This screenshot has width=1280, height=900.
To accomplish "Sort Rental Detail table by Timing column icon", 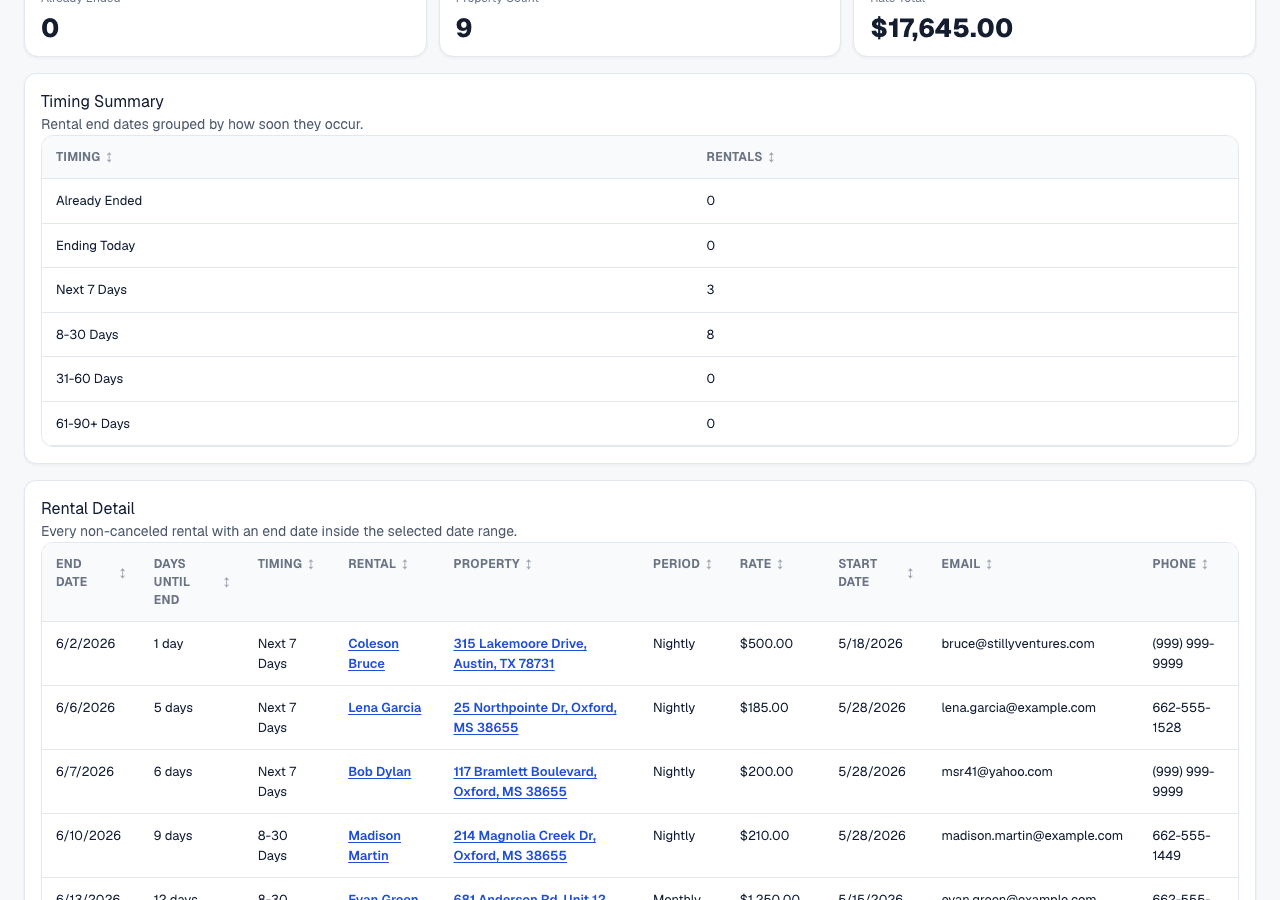I will [311, 564].
